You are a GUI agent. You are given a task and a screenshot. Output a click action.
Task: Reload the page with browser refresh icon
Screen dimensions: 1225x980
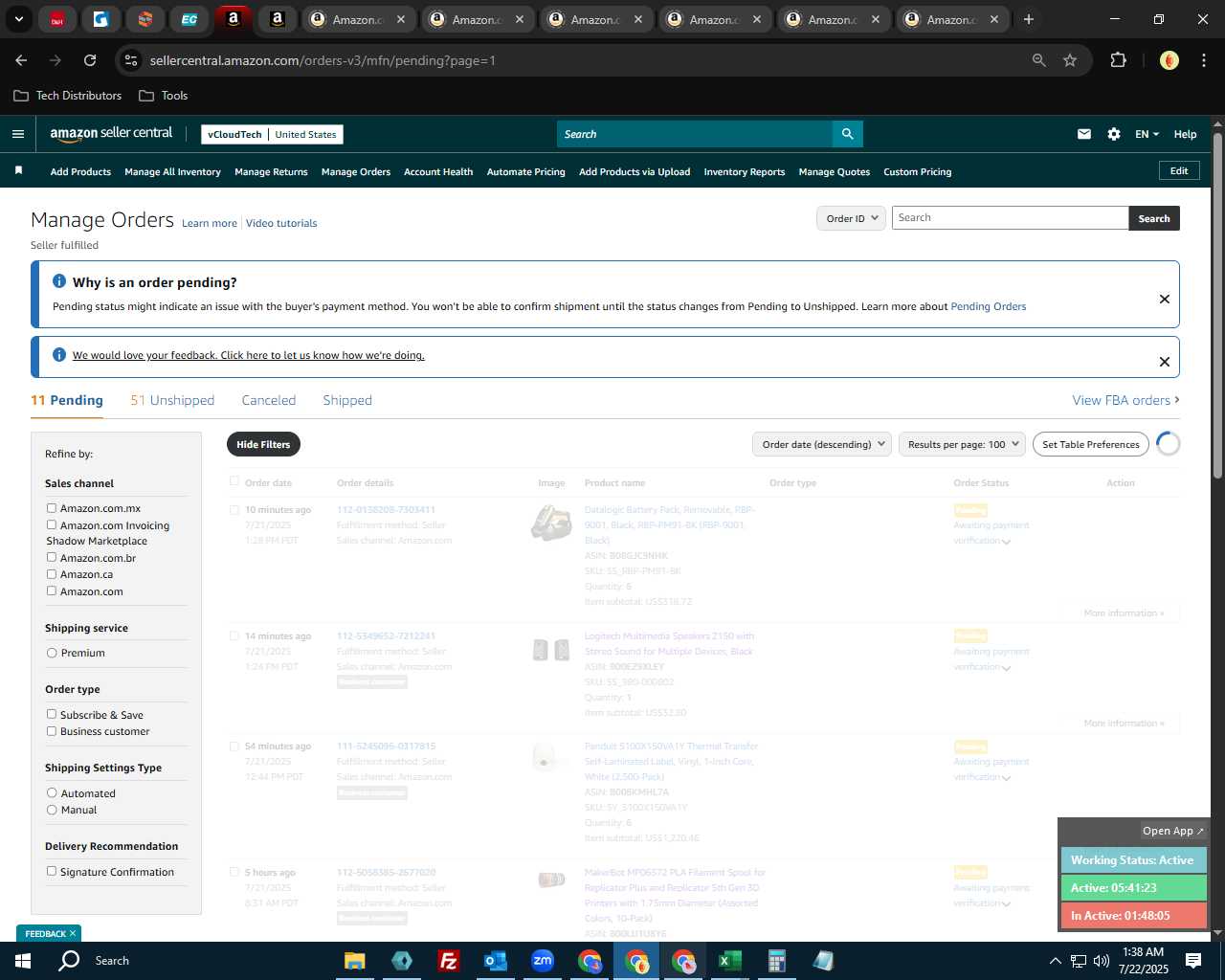90,60
